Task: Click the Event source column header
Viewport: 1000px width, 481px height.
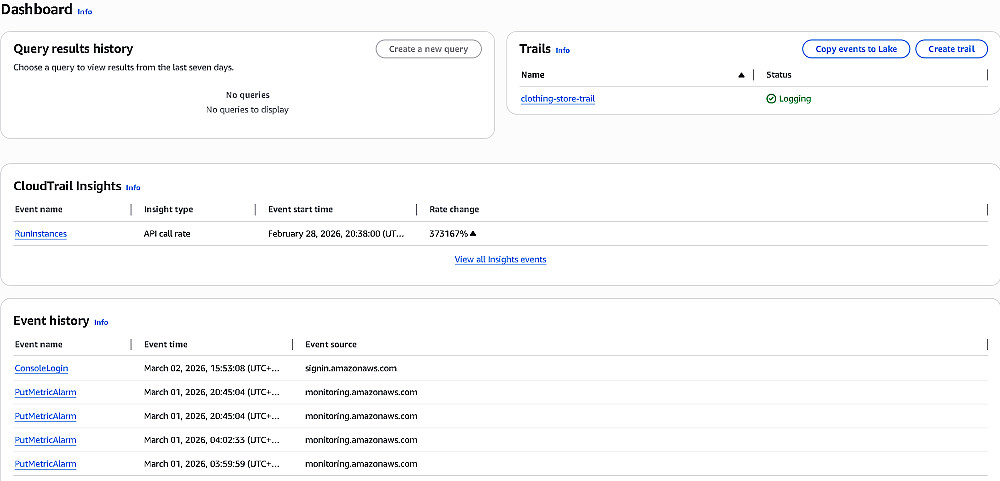Action: [331, 344]
